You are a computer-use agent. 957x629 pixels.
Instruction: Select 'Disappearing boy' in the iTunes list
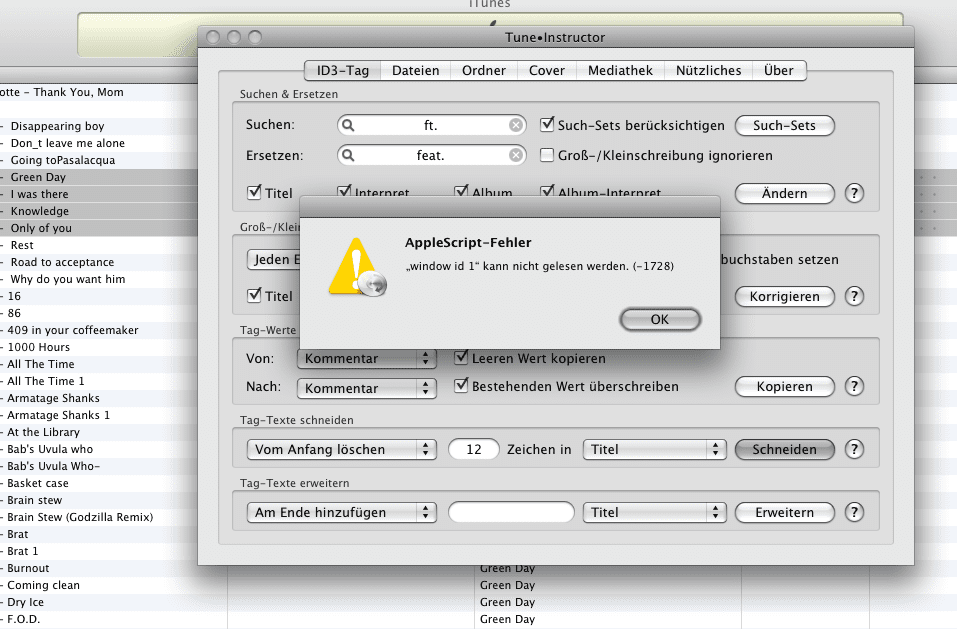pos(57,126)
